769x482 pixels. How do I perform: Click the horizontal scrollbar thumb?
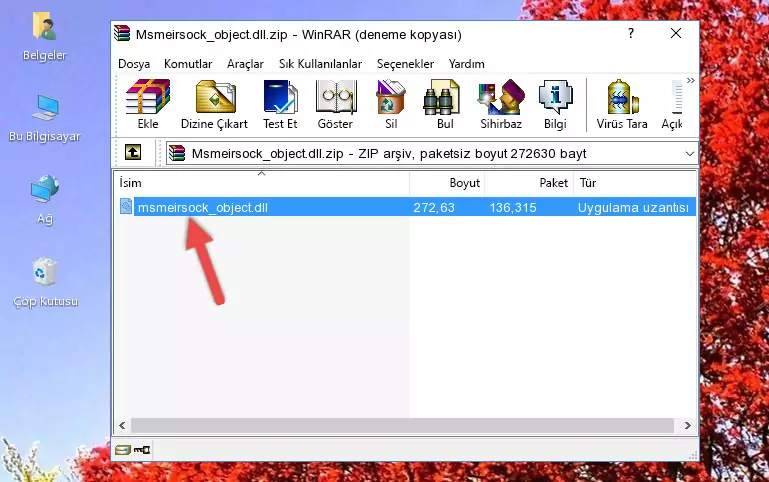pyautogui.click(x=402, y=426)
